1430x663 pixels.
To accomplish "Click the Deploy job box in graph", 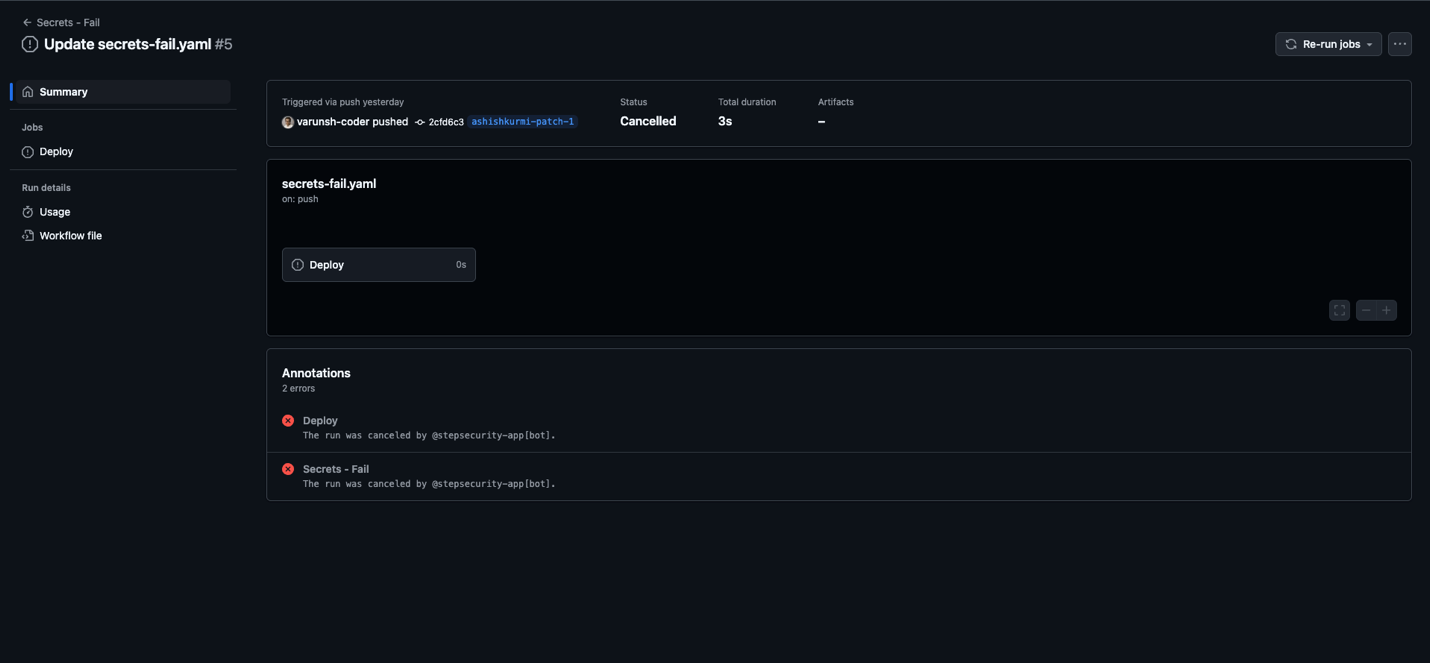I will pyautogui.click(x=379, y=265).
